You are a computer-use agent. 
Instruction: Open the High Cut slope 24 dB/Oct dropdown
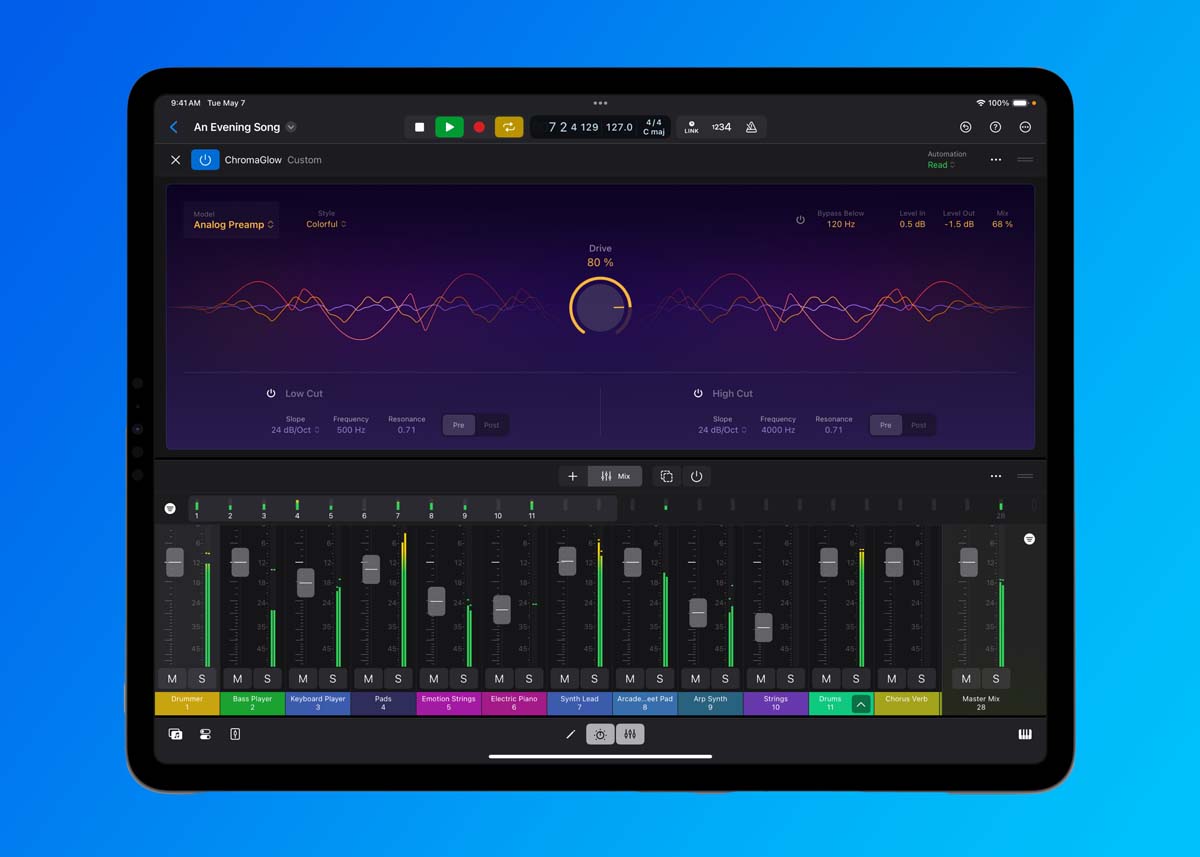click(x=722, y=430)
